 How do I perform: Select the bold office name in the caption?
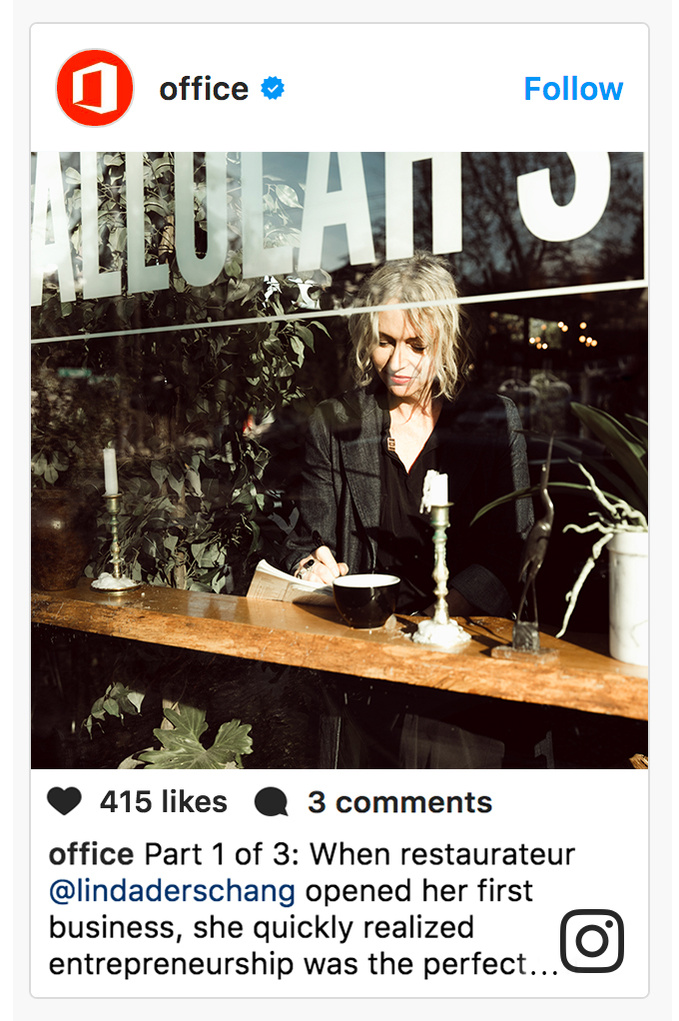click(x=91, y=854)
